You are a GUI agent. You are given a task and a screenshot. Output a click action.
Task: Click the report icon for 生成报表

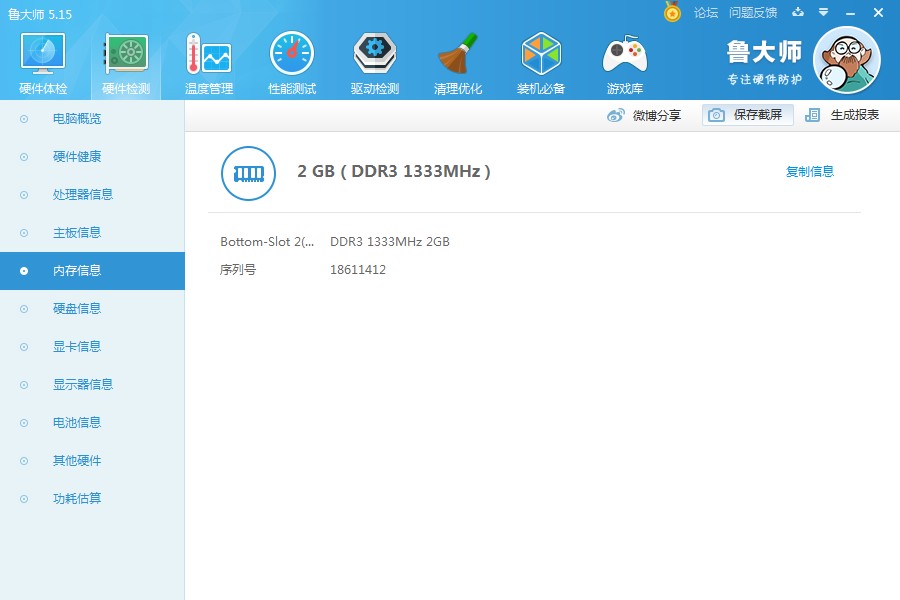812,115
